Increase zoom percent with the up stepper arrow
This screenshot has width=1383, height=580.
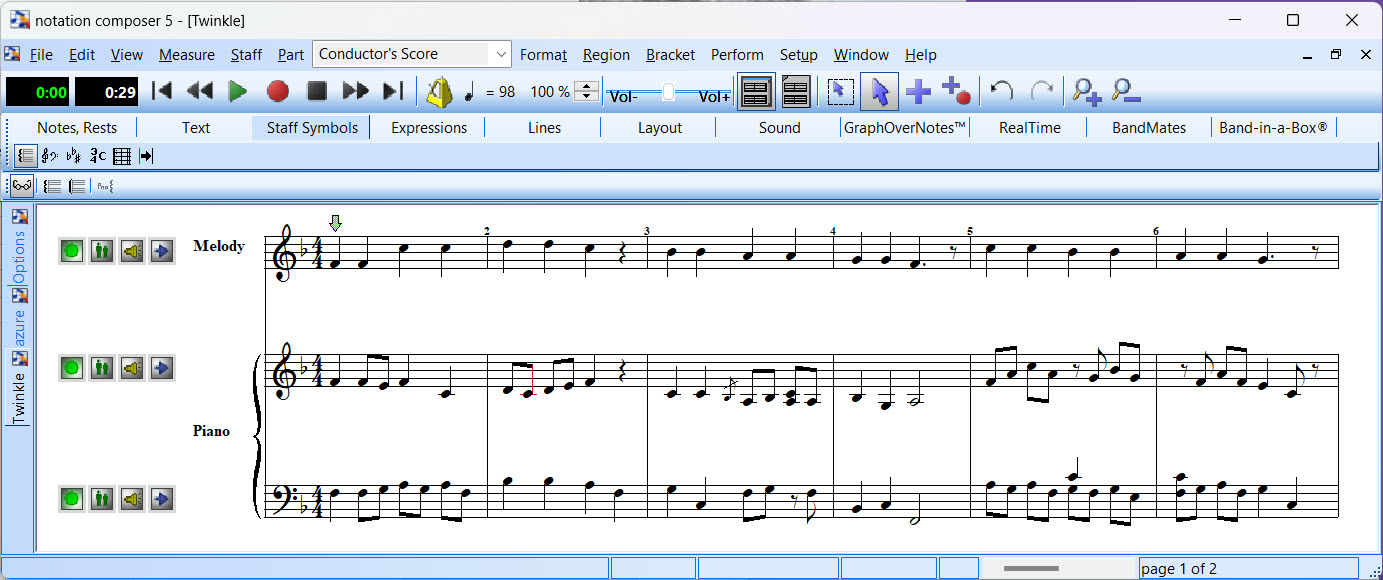coord(588,86)
